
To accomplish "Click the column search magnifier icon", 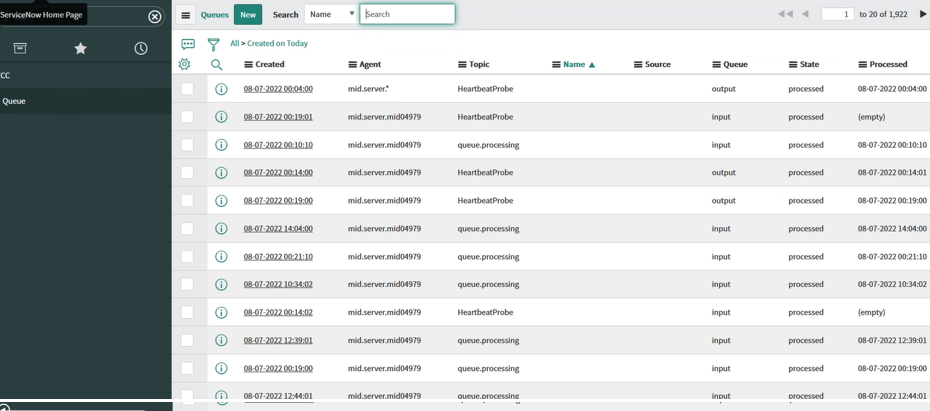I will [216, 65].
